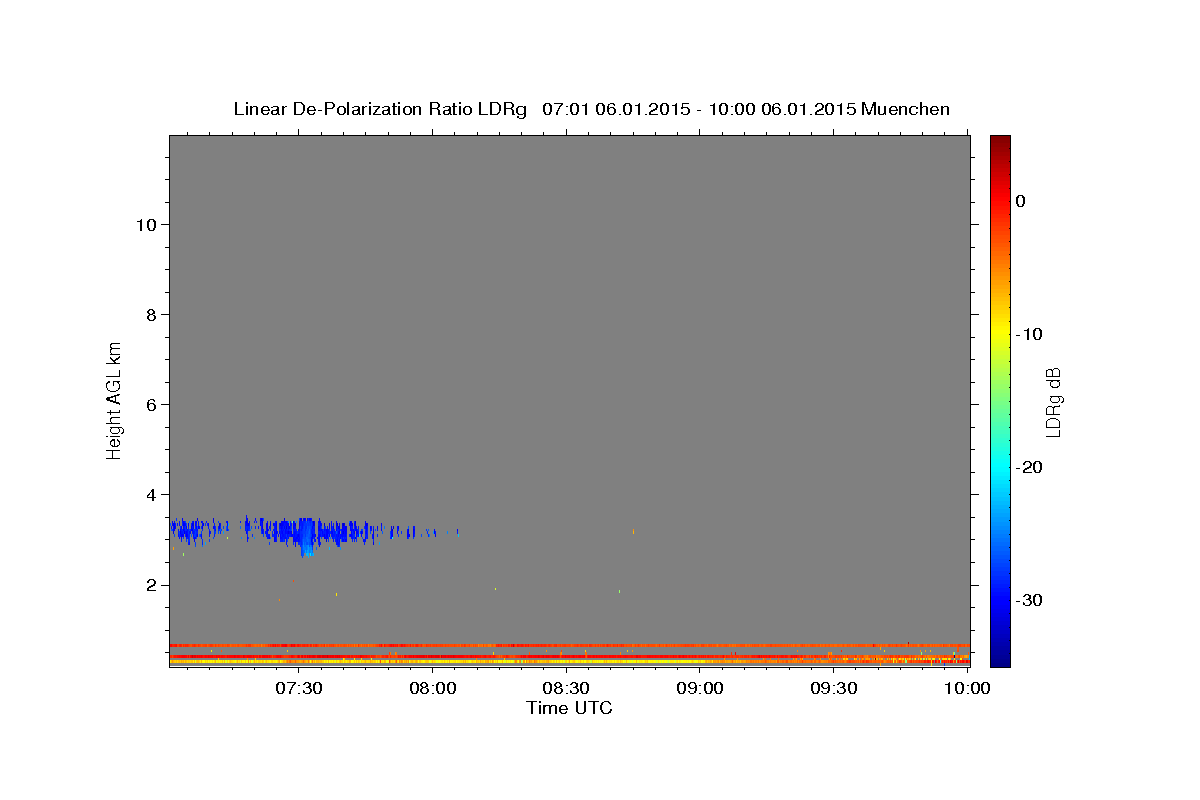The image size is (1200, 800).
Task: Click the height tick label 6
Action: coord(152,405)
